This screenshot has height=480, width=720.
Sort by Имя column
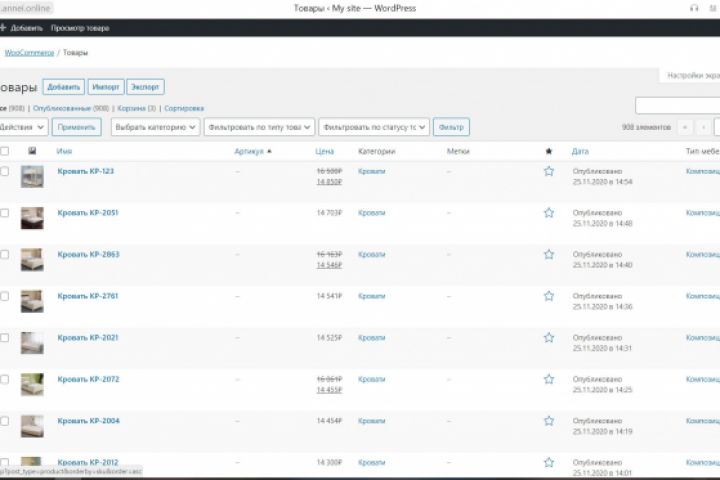[64, 151]
